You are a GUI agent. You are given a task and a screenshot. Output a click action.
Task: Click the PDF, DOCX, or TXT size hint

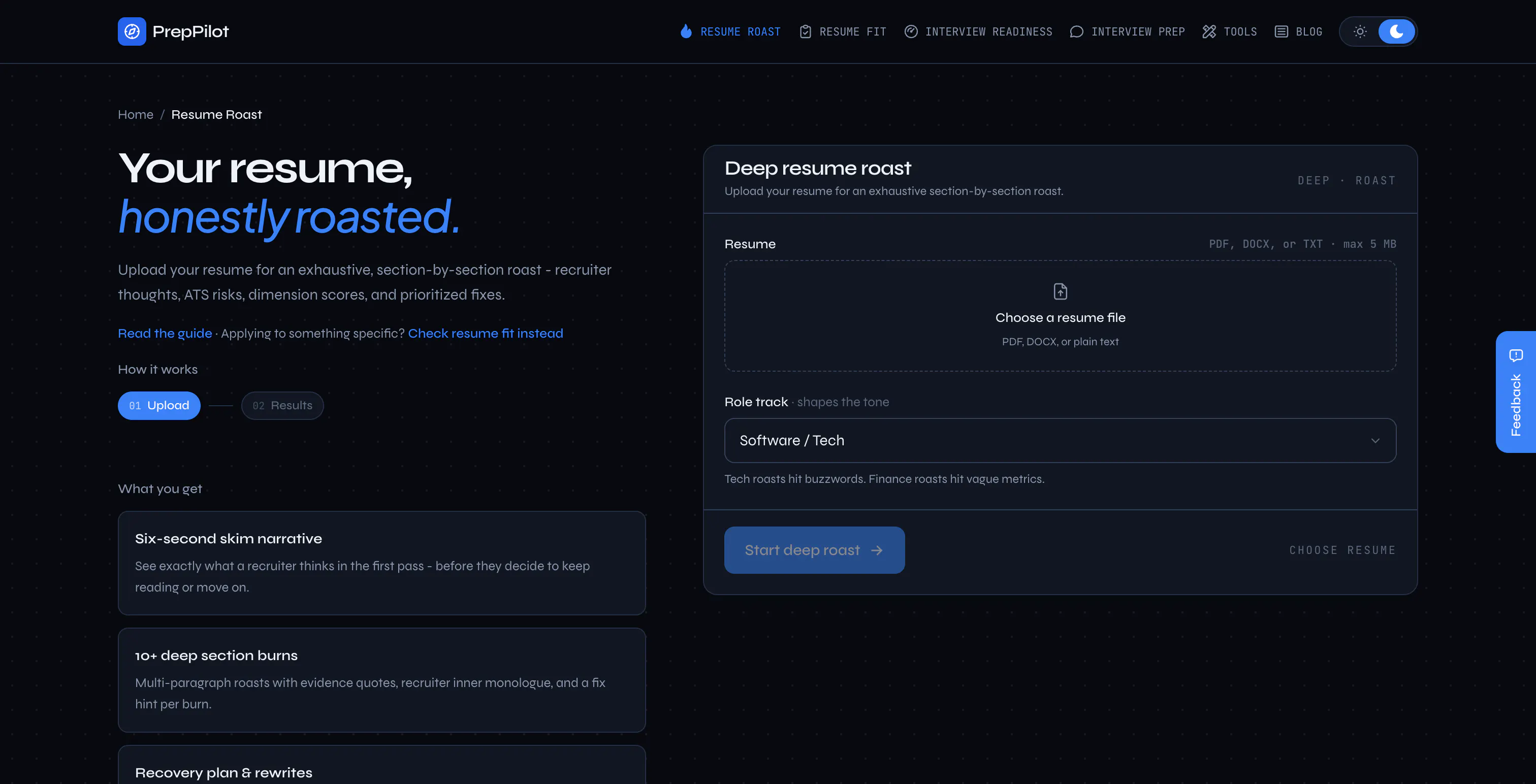point(1302,244)
